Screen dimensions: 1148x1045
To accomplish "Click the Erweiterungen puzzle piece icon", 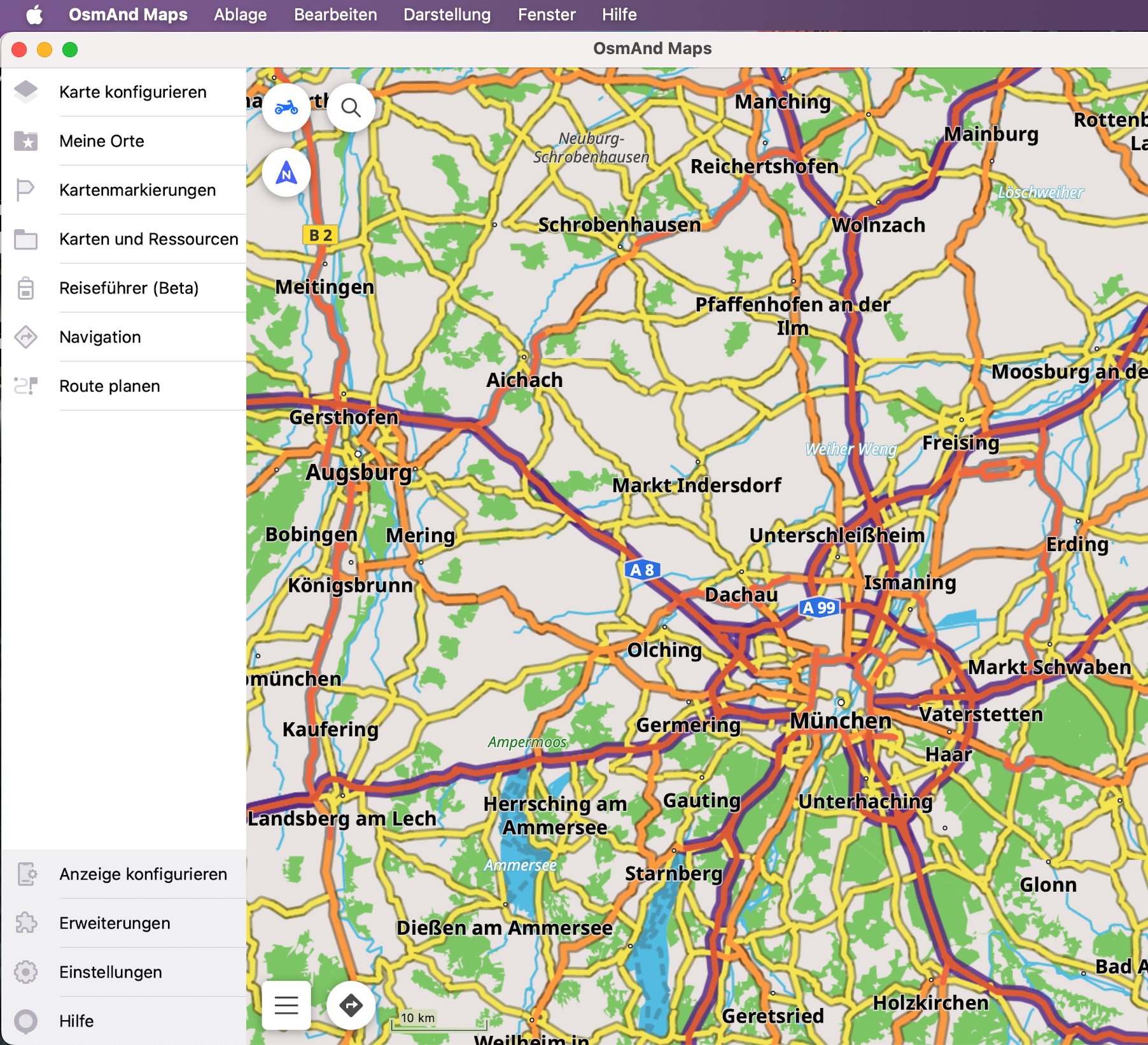I will 26,923.
